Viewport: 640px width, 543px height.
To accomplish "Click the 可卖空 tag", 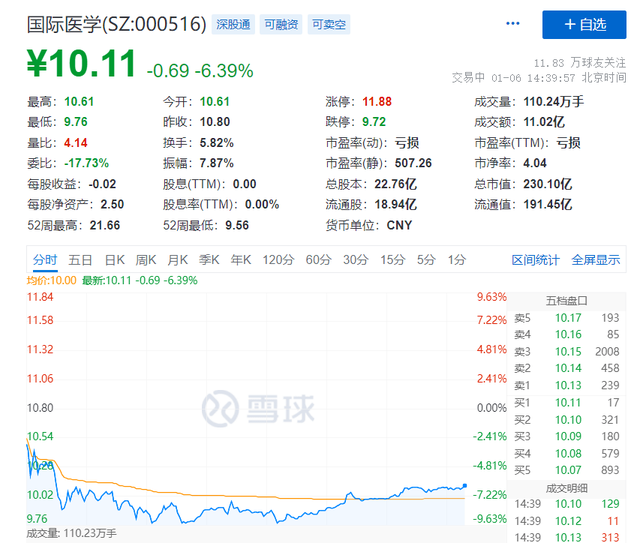I will pyautogui.click(x=329, y=24).
